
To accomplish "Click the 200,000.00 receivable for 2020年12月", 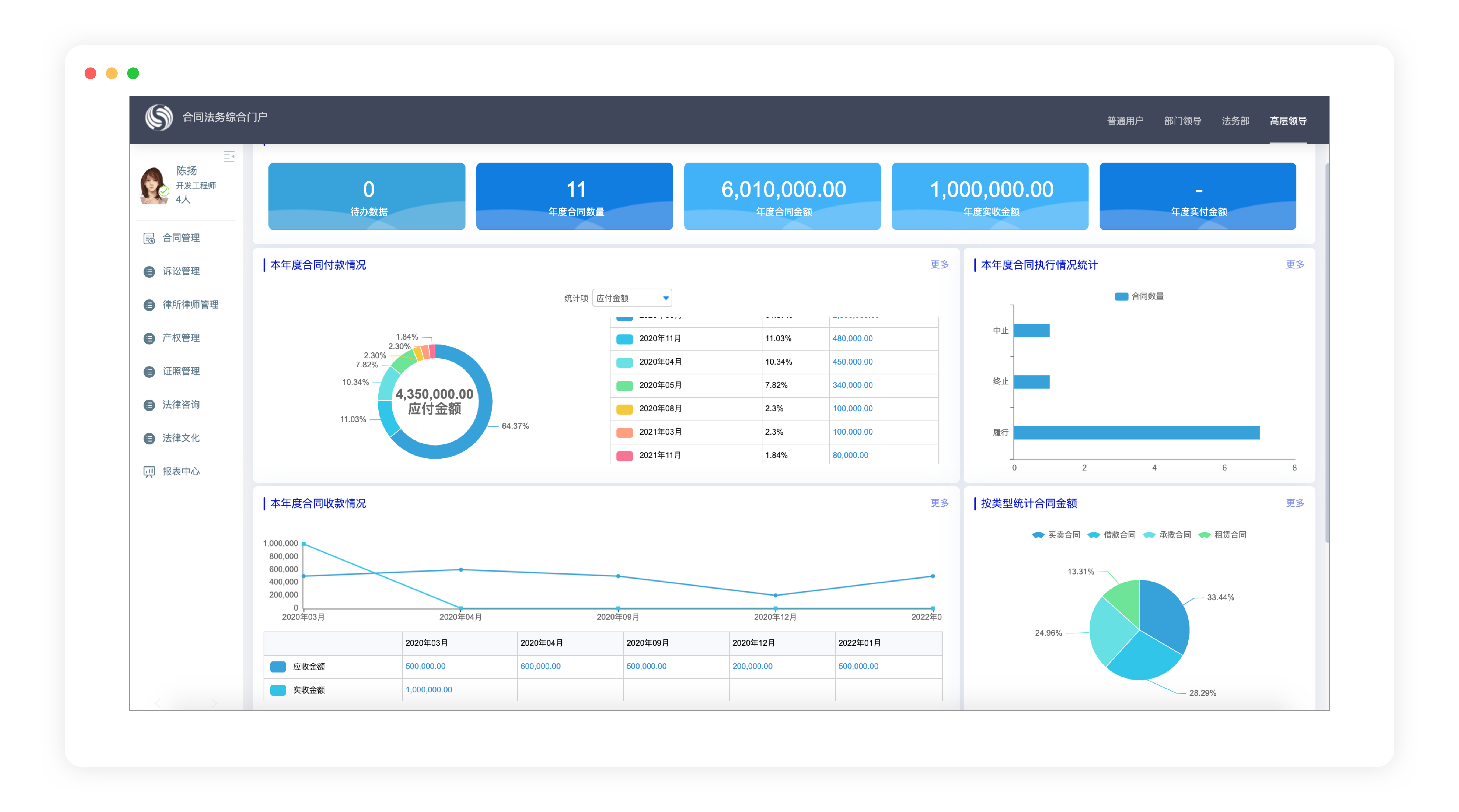I will 752,666.
